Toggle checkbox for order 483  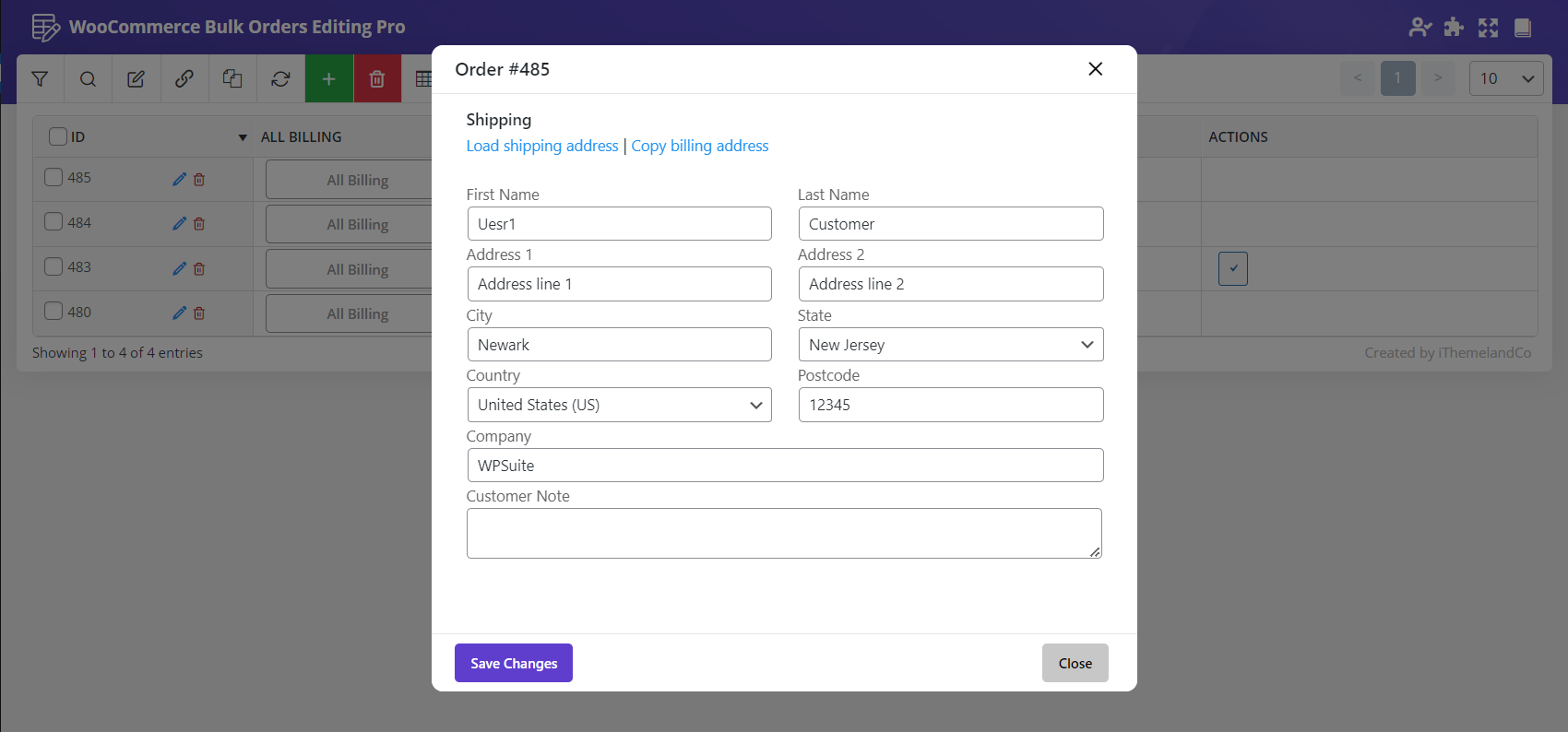click(54, 266)
